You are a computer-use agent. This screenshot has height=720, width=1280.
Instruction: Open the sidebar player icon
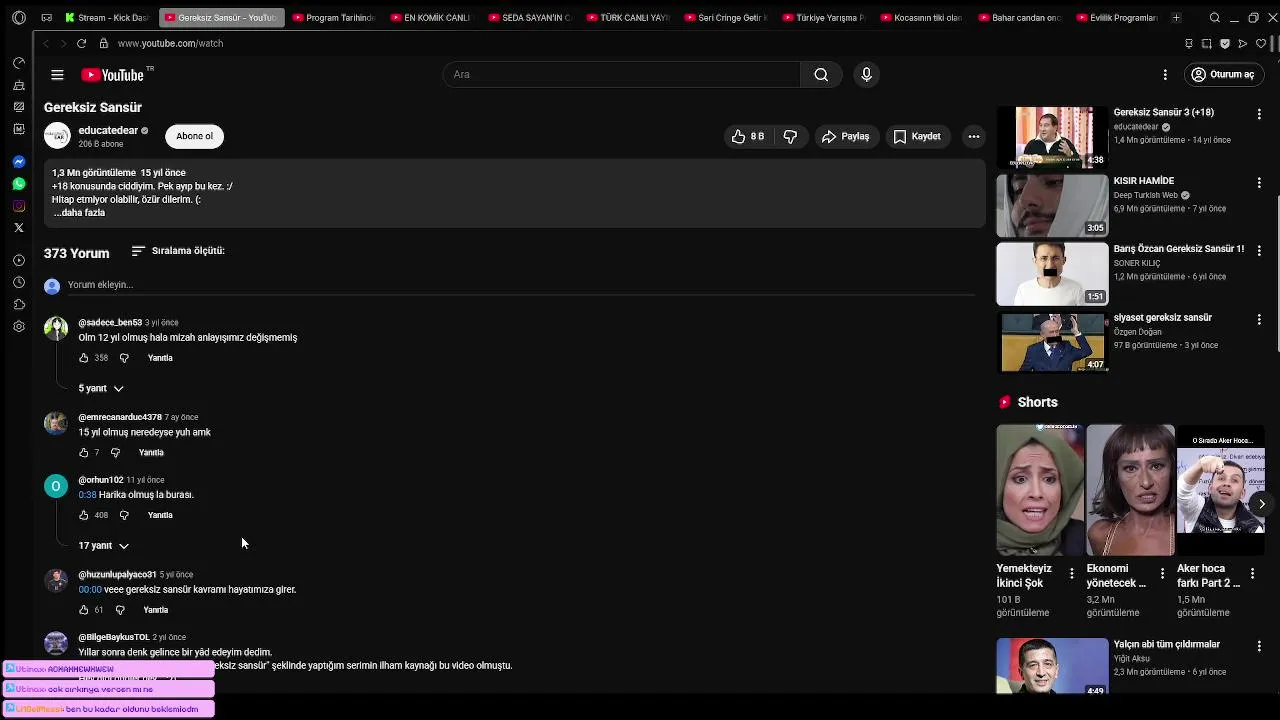point(18,260)
